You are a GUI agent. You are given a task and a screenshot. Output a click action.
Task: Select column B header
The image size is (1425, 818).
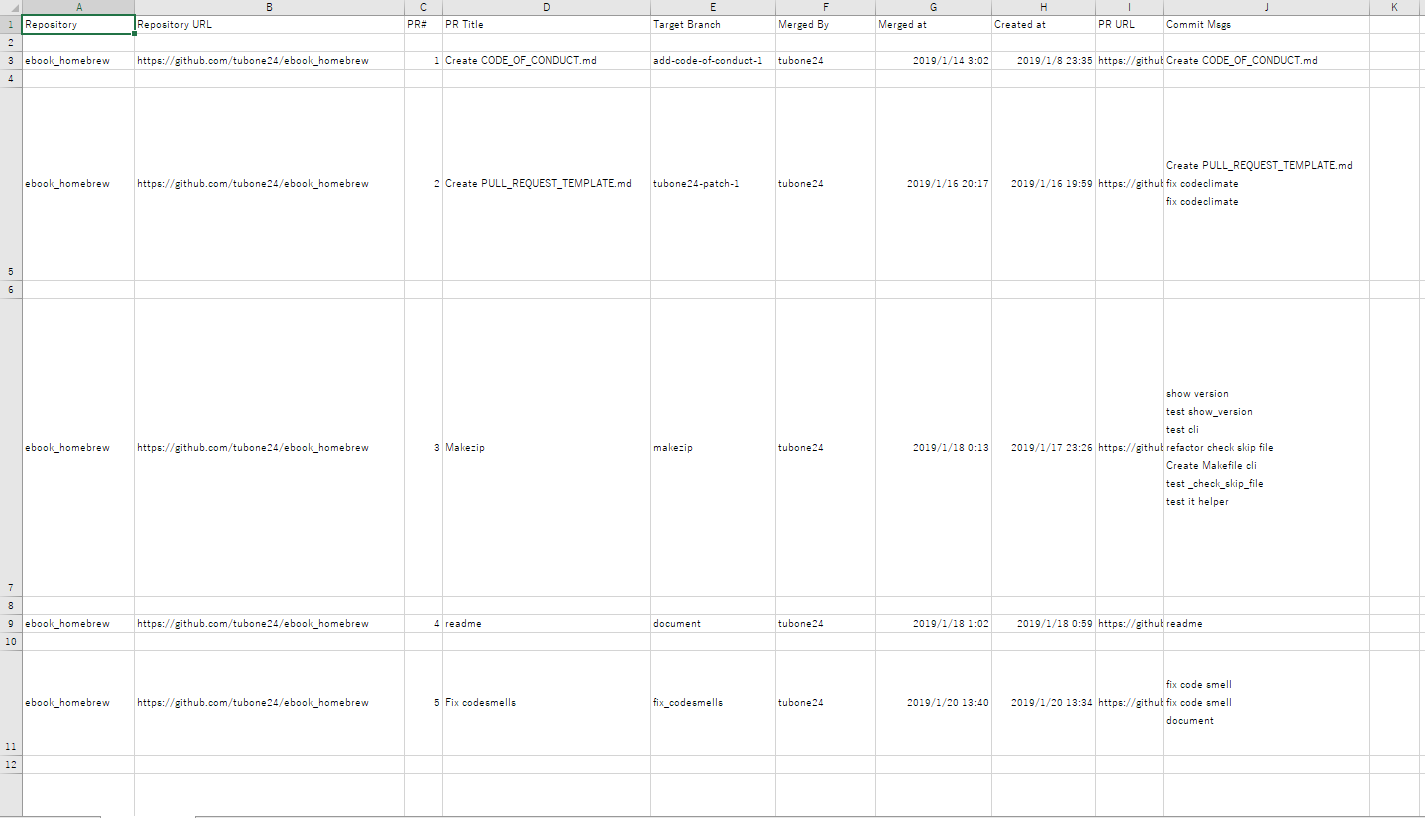269,7
